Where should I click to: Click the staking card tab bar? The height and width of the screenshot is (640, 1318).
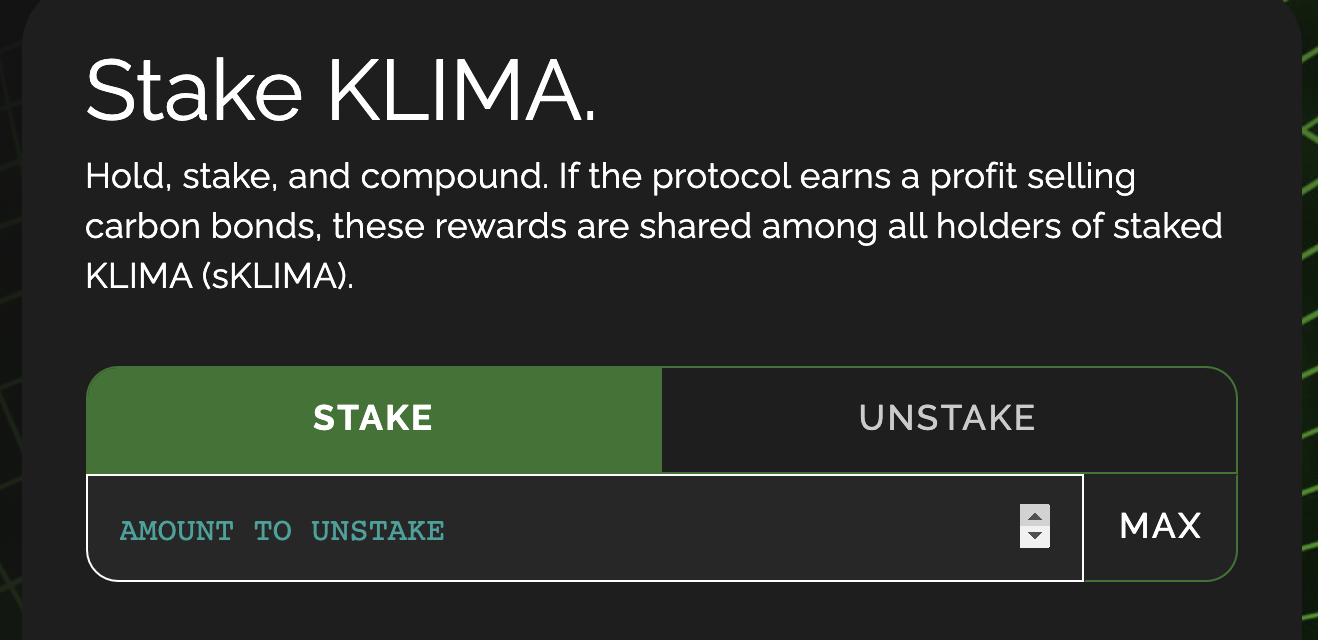tap(660, 418)
